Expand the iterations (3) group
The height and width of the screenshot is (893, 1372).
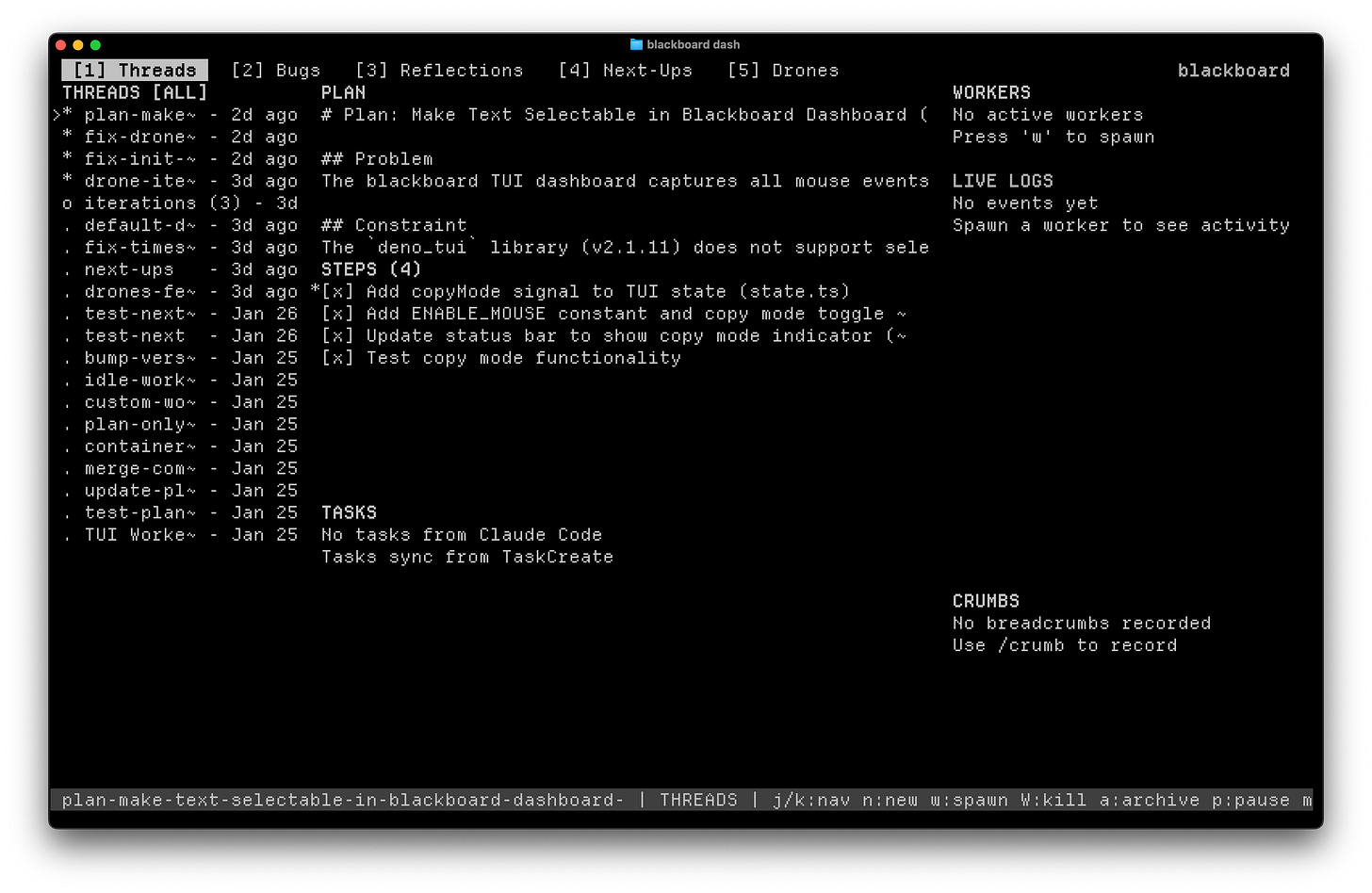click(x=180, y=203)
